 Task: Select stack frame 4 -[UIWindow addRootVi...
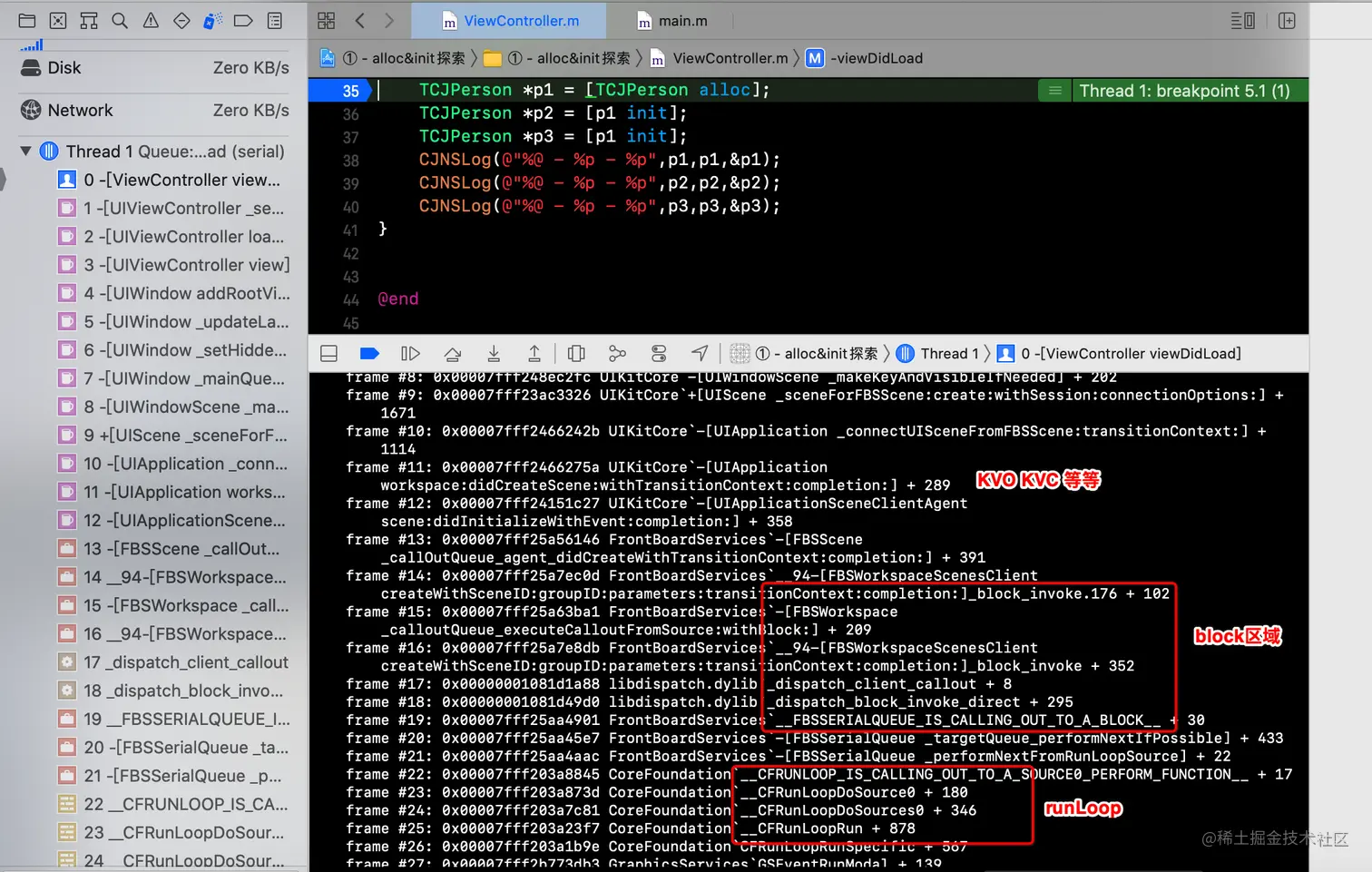coord(172,293)
